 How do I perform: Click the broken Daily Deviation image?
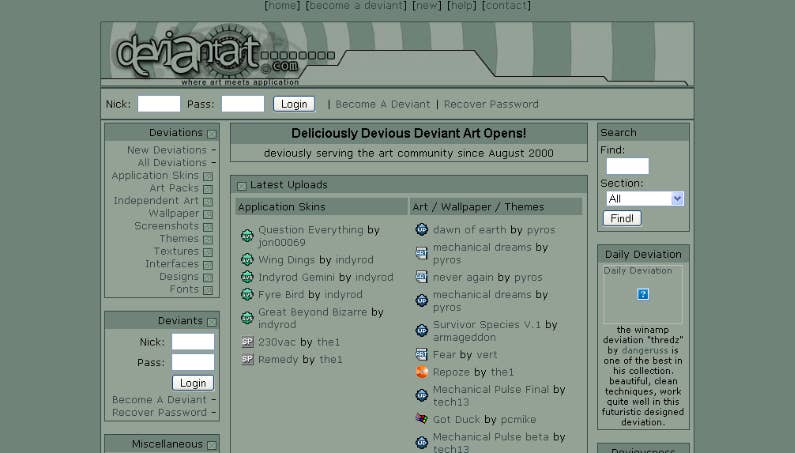[x=643, y=294]
